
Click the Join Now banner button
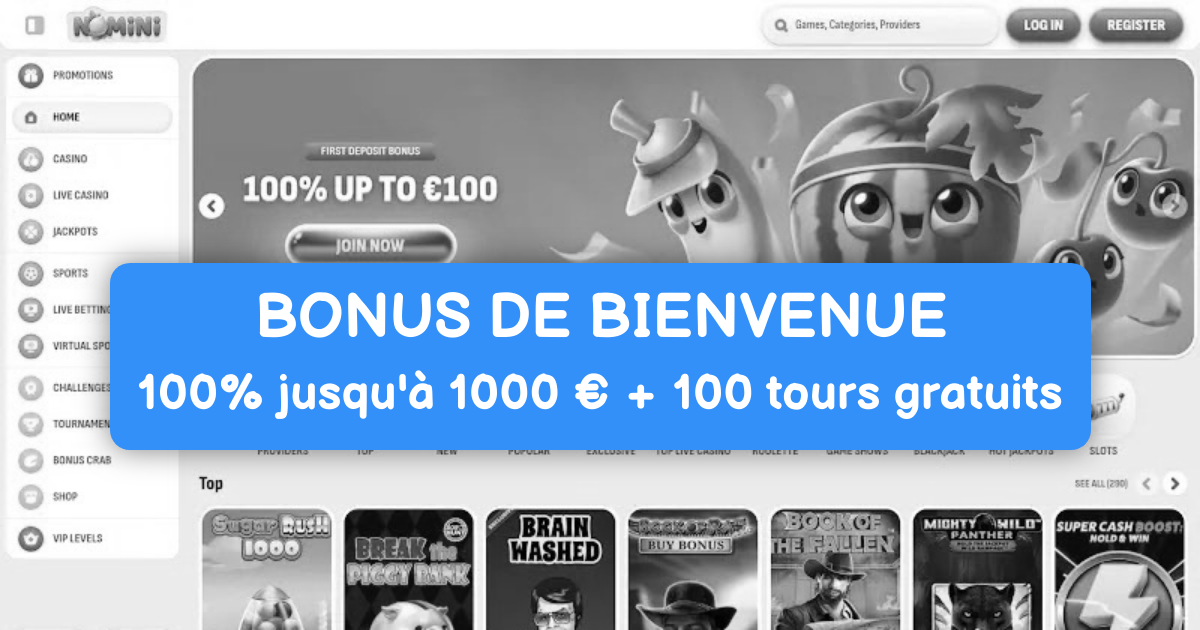click(370, 246)
